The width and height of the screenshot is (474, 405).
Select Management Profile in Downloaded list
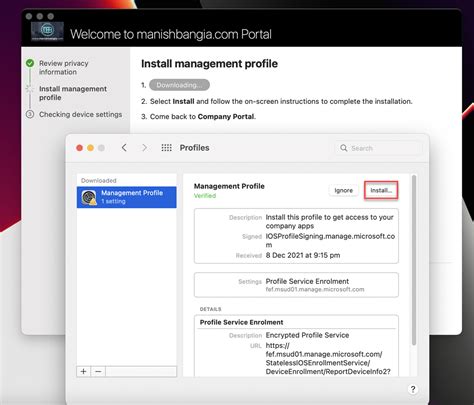pos(127,197)
